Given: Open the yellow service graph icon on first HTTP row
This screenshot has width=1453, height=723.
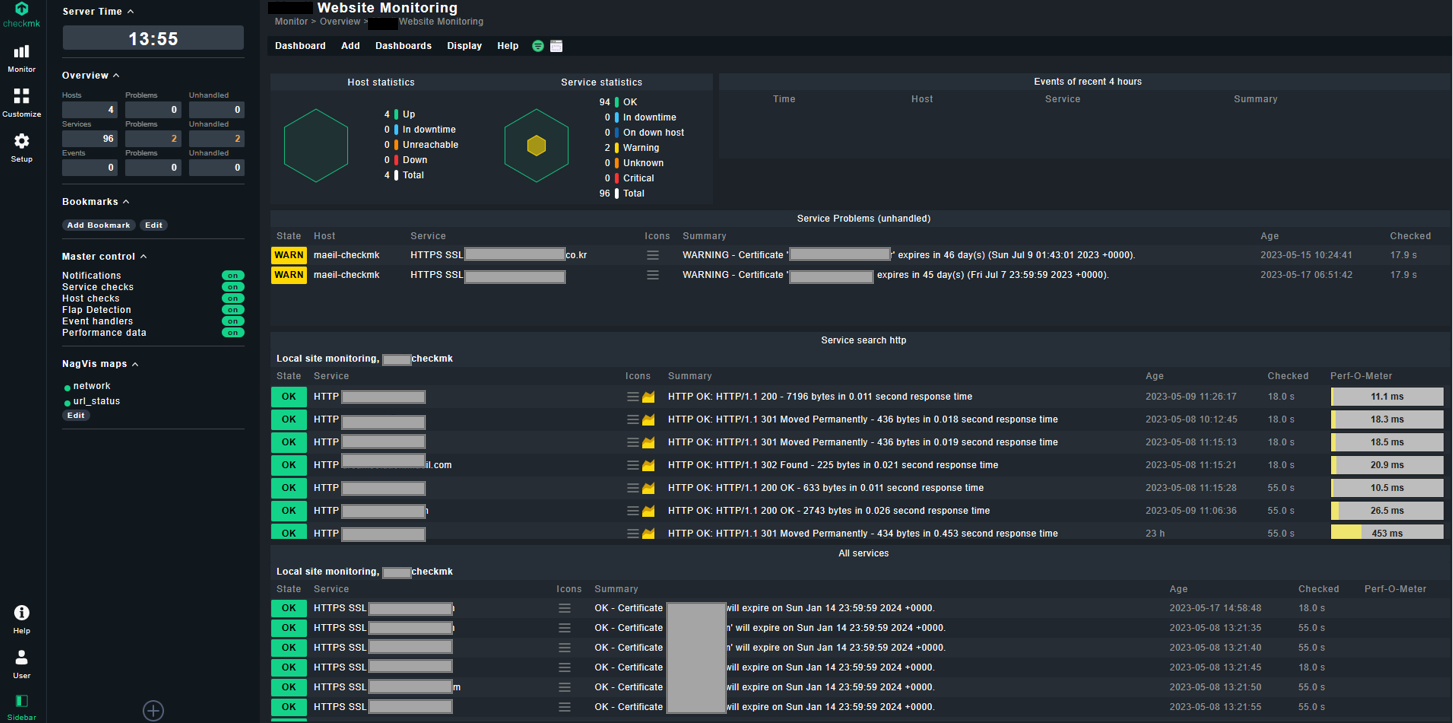Looking at the screenshot, I should (x=647, y=396).
